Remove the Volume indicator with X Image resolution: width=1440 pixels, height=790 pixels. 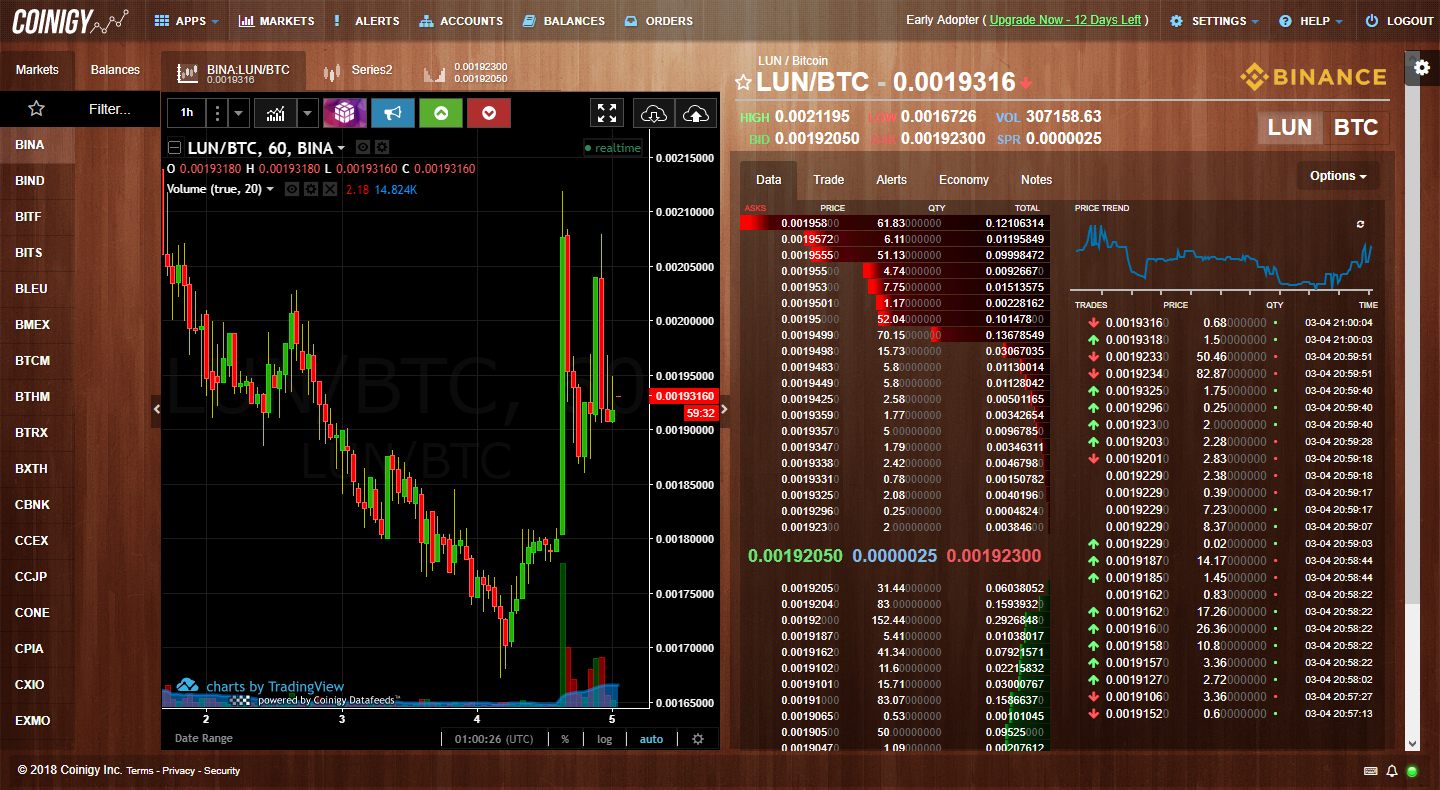(x=328, y=189)
